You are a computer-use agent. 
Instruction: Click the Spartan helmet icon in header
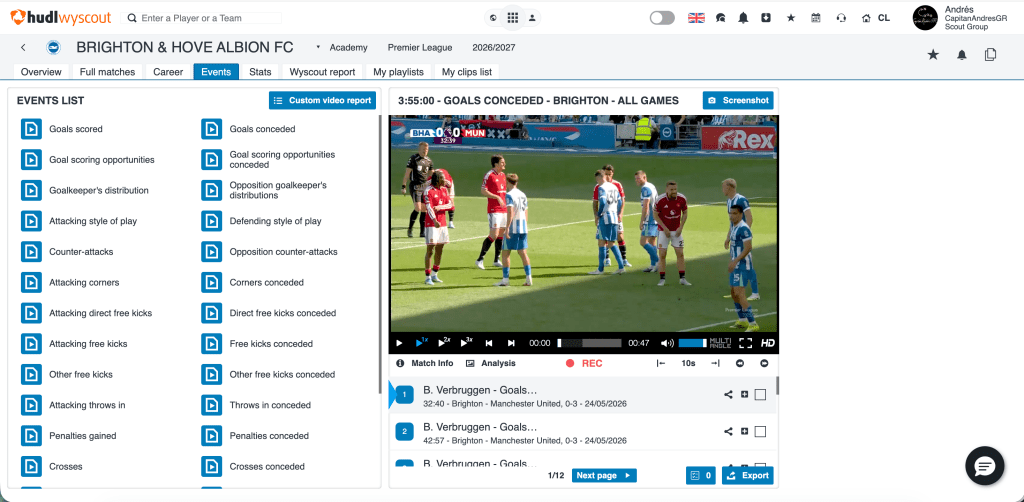(721, 18)
